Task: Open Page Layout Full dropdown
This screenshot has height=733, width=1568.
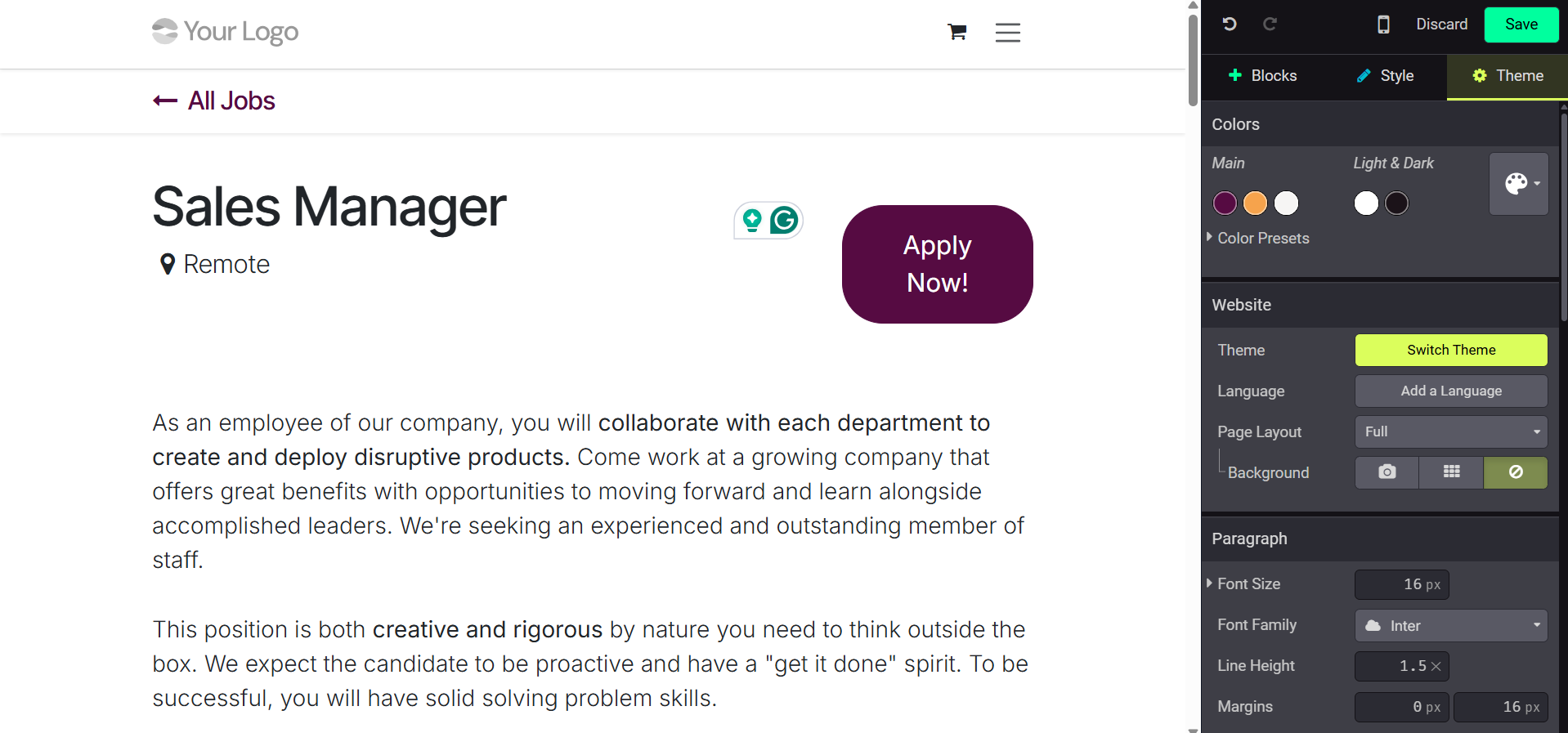Action: pyautogui.click(x=1450, y=431)
